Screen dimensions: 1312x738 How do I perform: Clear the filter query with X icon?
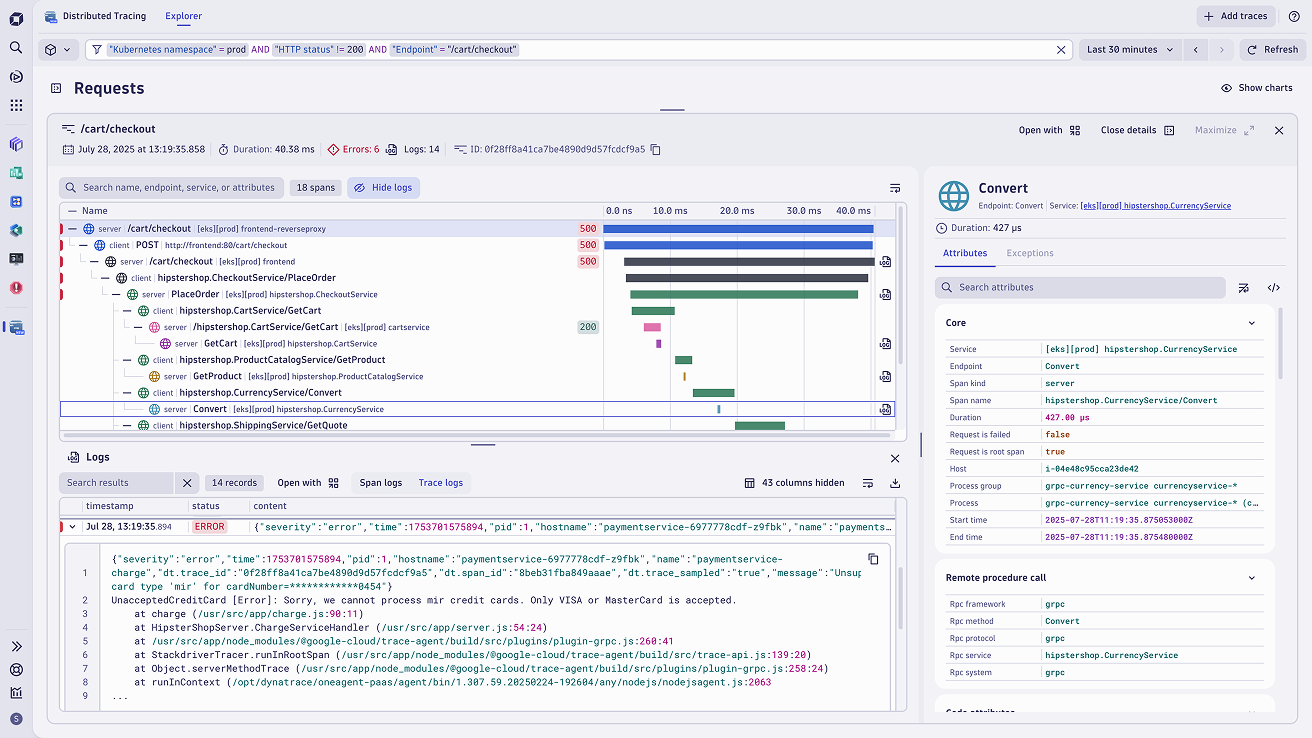tap(1061, 50)
